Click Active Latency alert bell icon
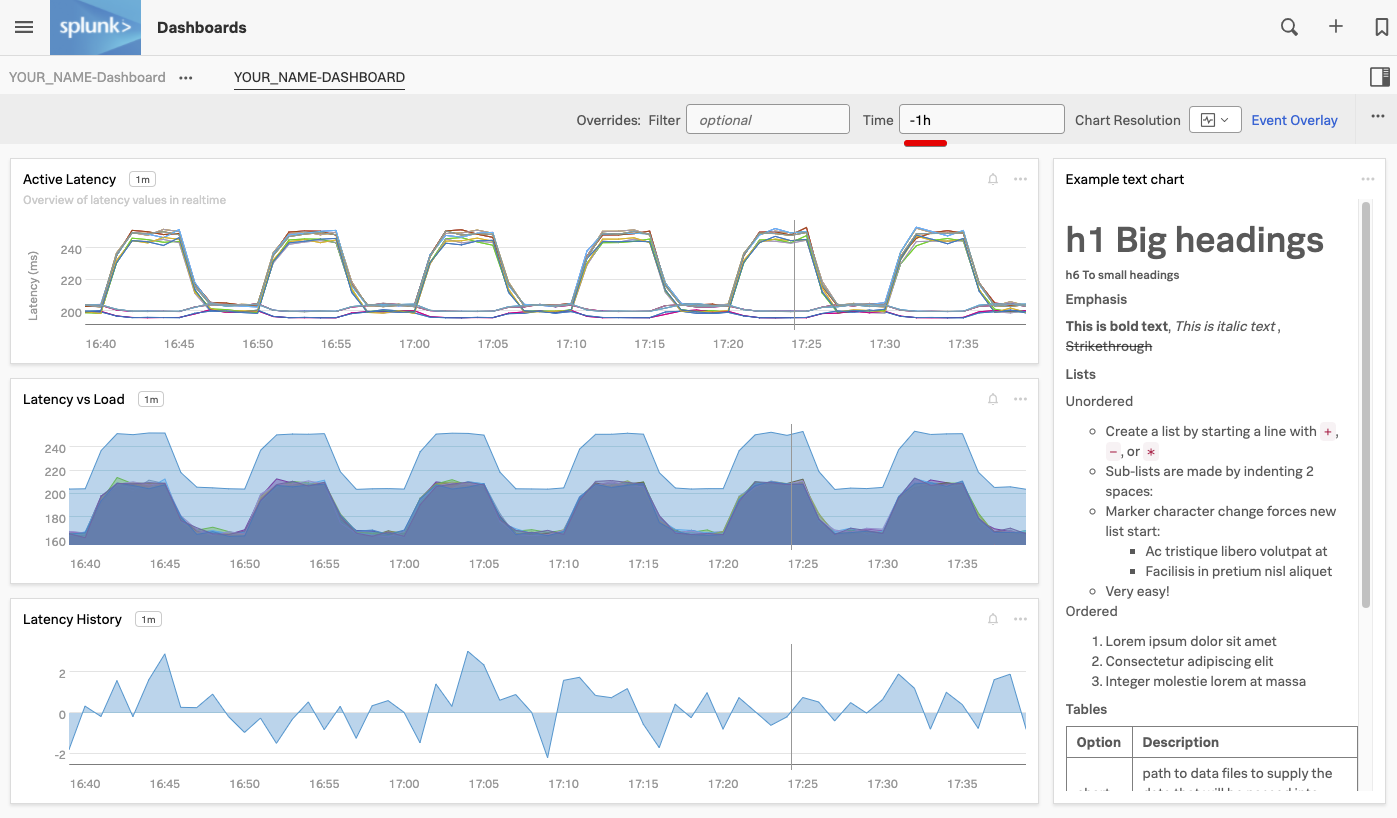Image resolution: width=1397 pixels, height=818 pixels. pyautogui.click(x=993, y=179)
